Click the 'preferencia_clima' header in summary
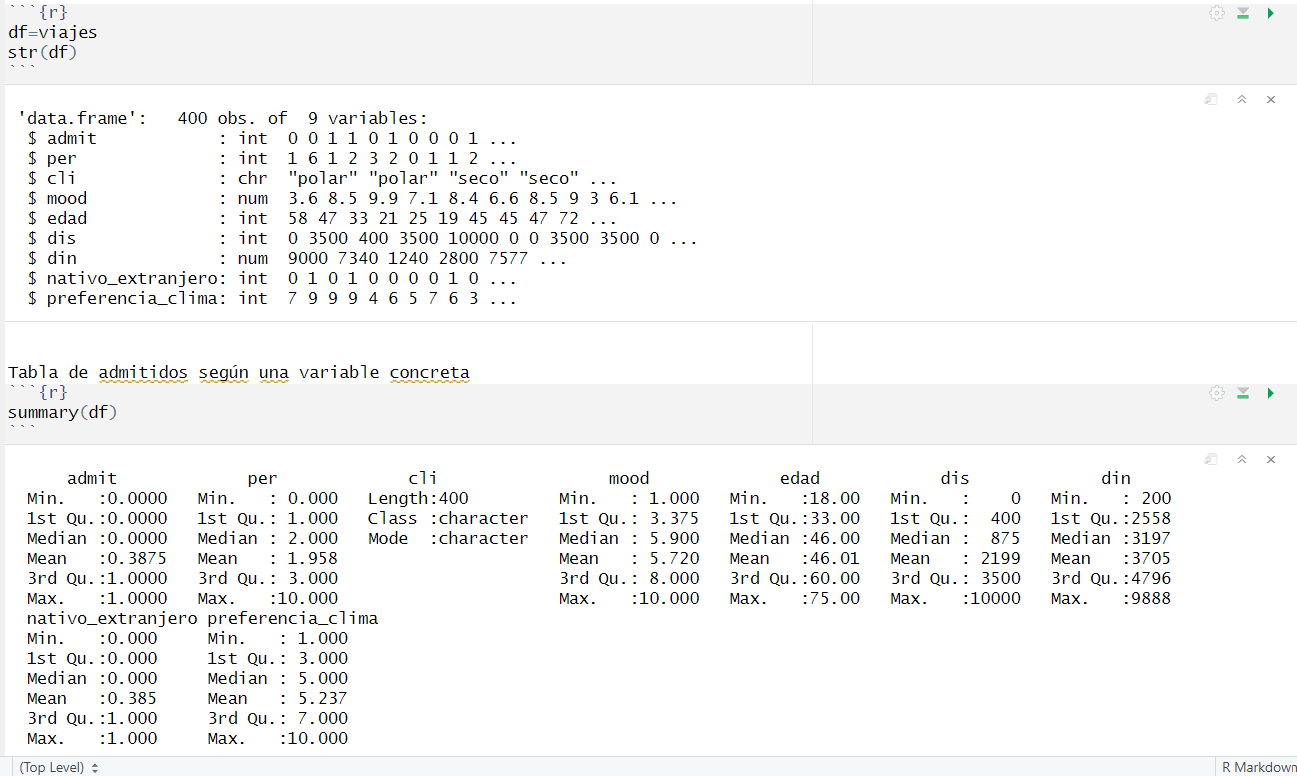 [x=293, y=618]
